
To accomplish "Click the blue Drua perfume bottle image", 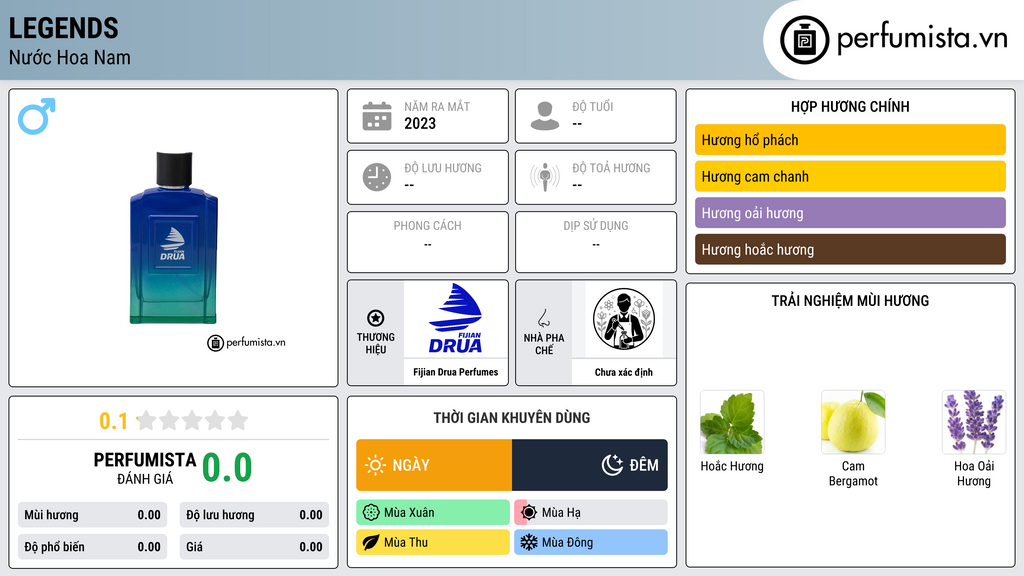I will [174, 238].
